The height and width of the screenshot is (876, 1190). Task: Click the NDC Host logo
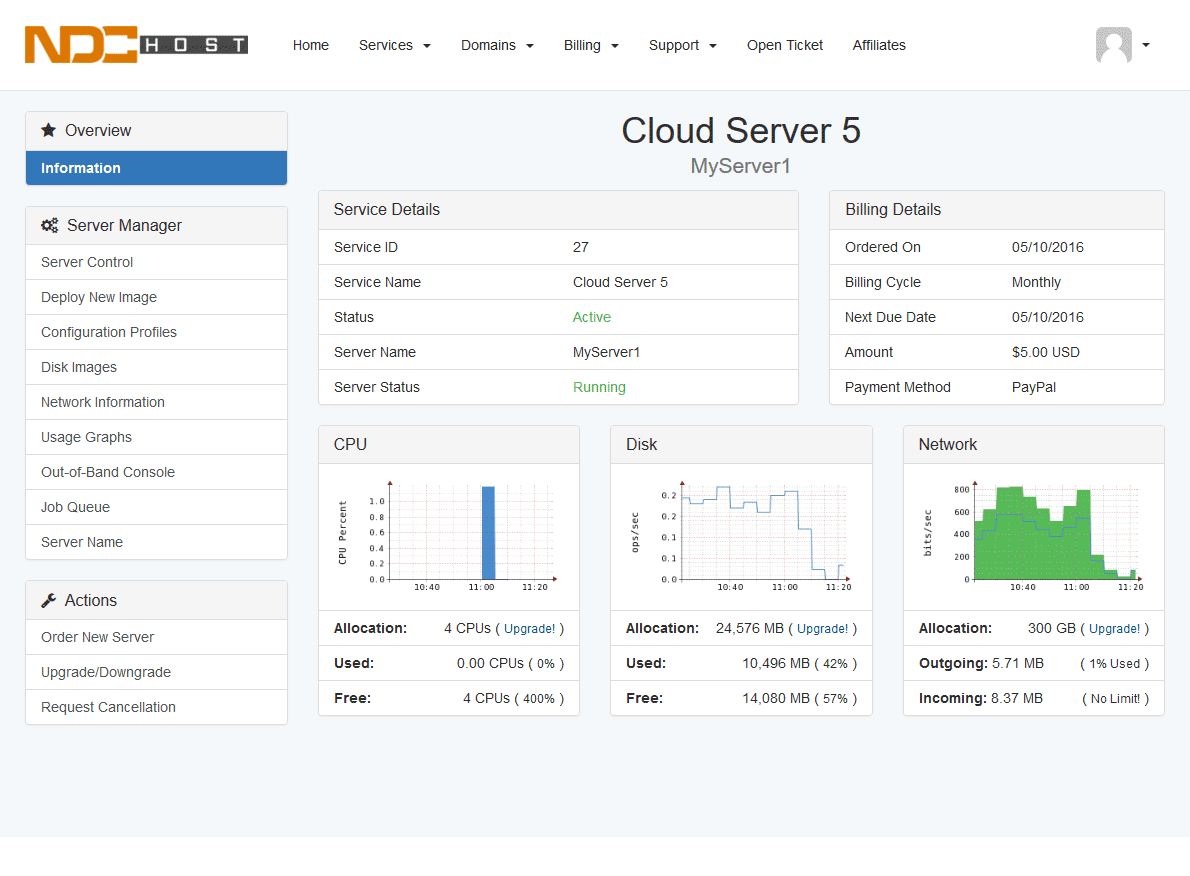click(x=135, y=44)
